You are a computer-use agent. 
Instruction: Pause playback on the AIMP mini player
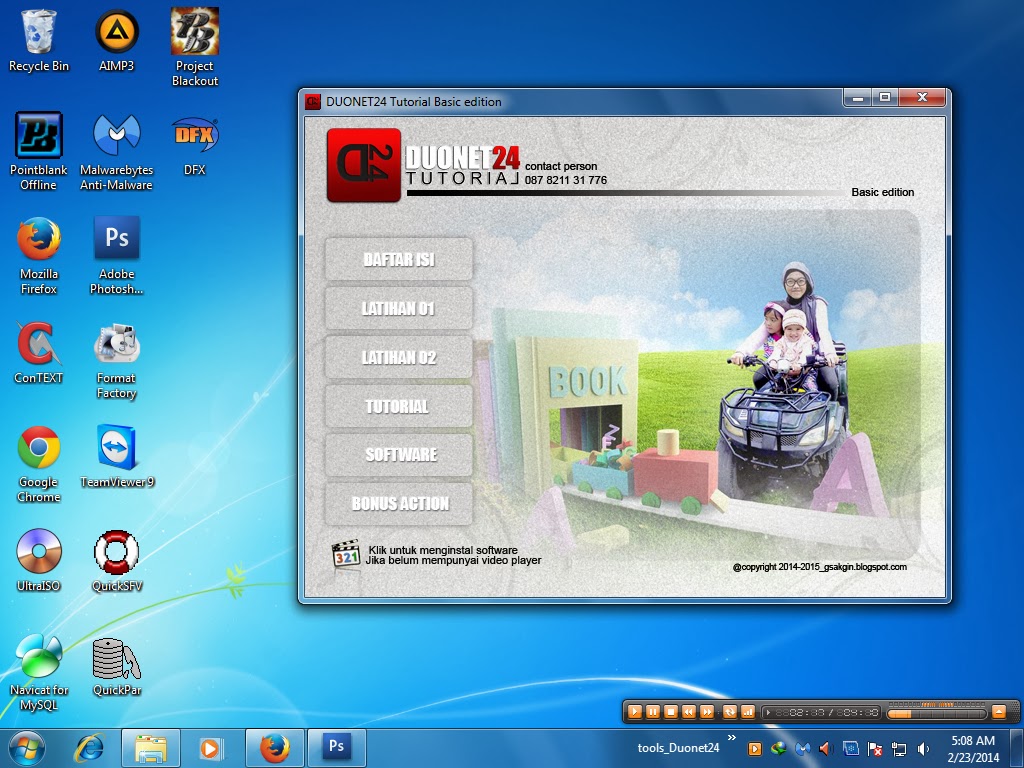tap(652, 712)
